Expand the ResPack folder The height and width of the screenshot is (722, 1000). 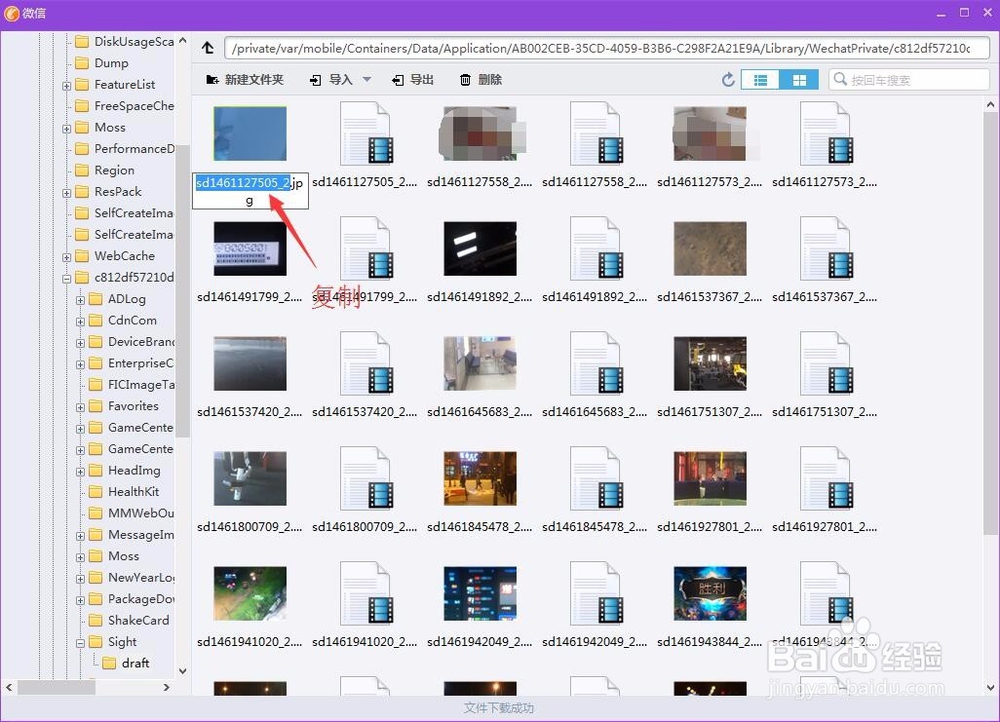pos(66,193)
